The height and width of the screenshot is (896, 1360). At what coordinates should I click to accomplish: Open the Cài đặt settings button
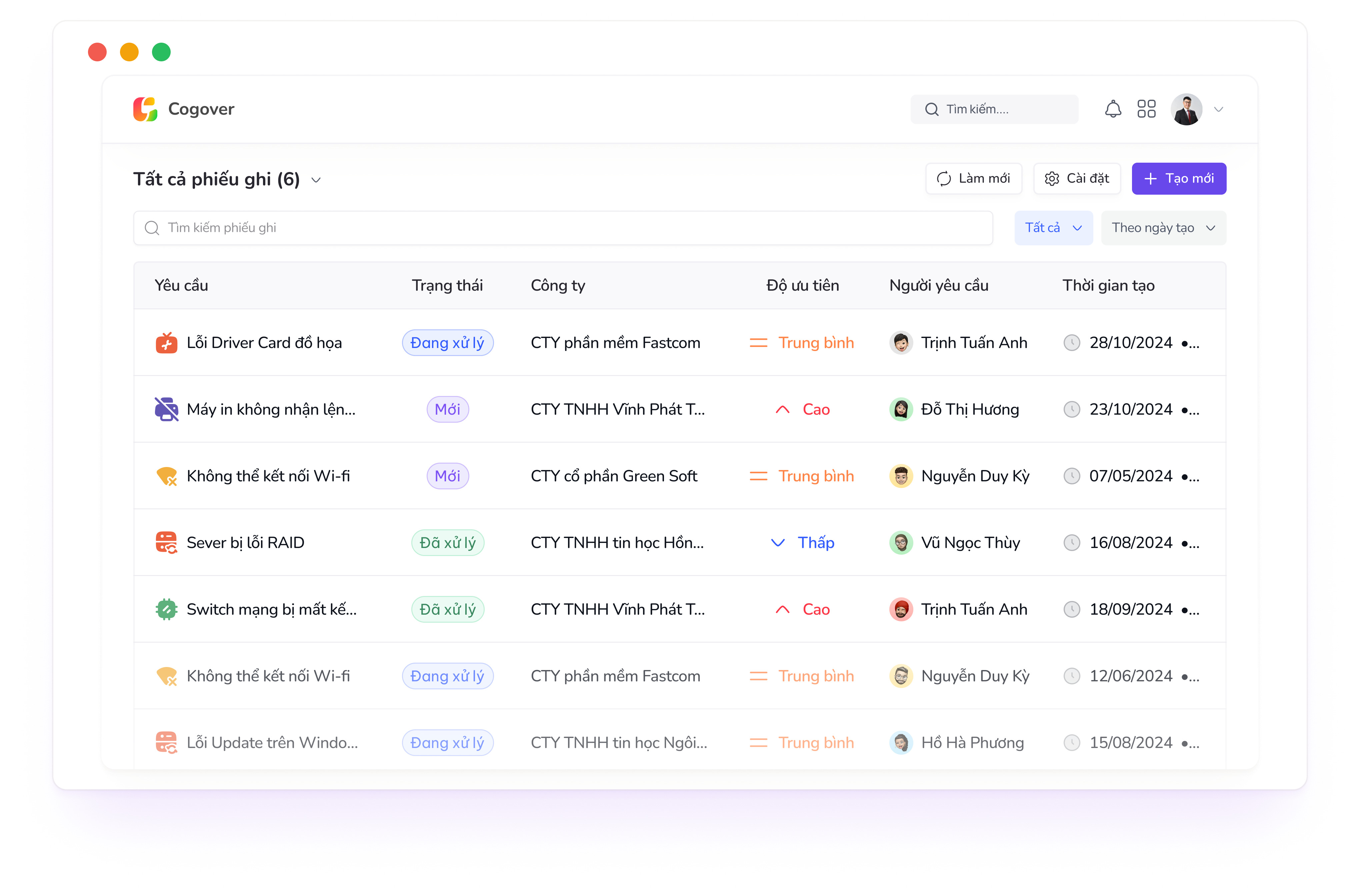coord(1077,179)
